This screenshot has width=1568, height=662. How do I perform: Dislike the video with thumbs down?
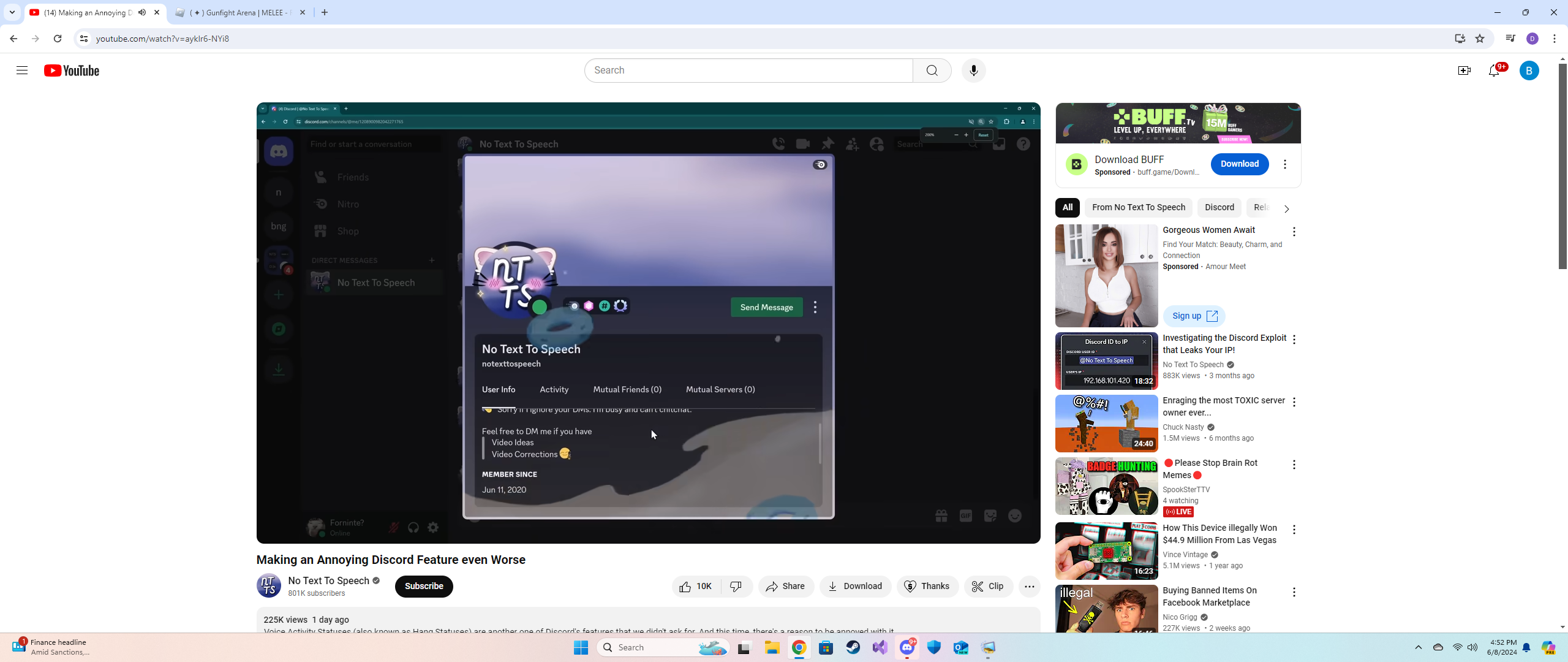(x=736, y=587)
